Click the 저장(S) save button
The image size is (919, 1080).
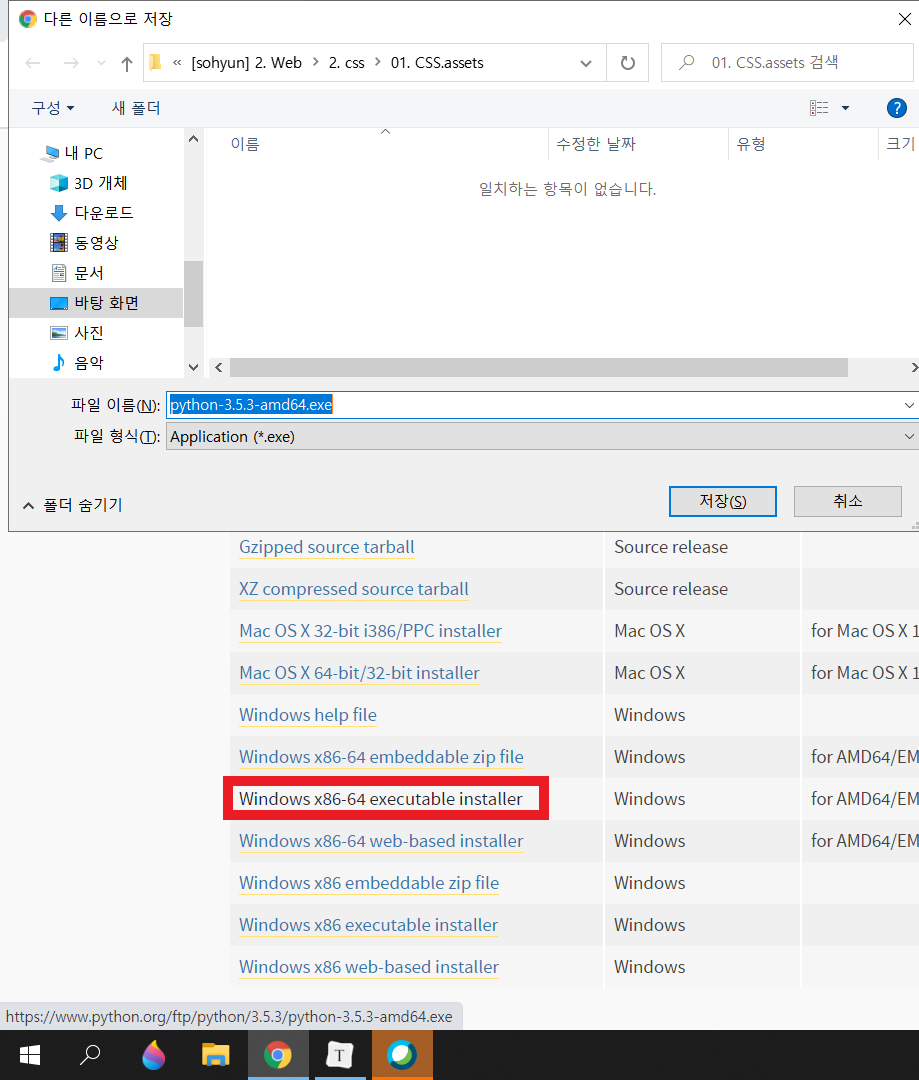[x=723, y=501]
